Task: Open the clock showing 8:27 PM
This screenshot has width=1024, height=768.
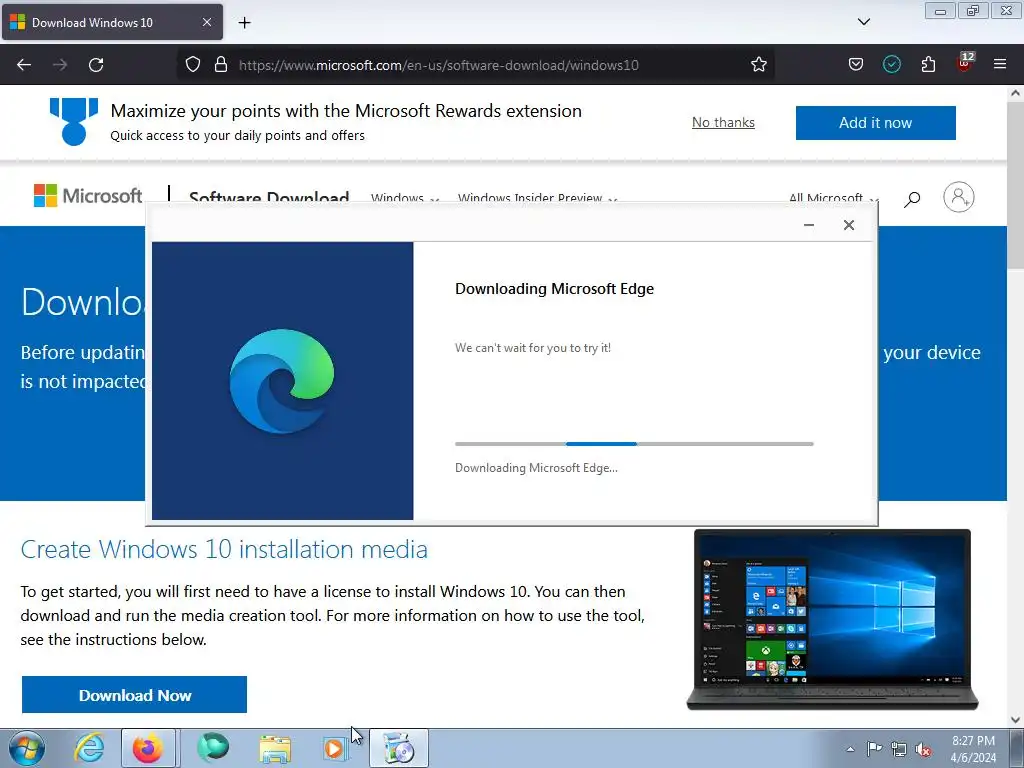Action: coord(973,749)
